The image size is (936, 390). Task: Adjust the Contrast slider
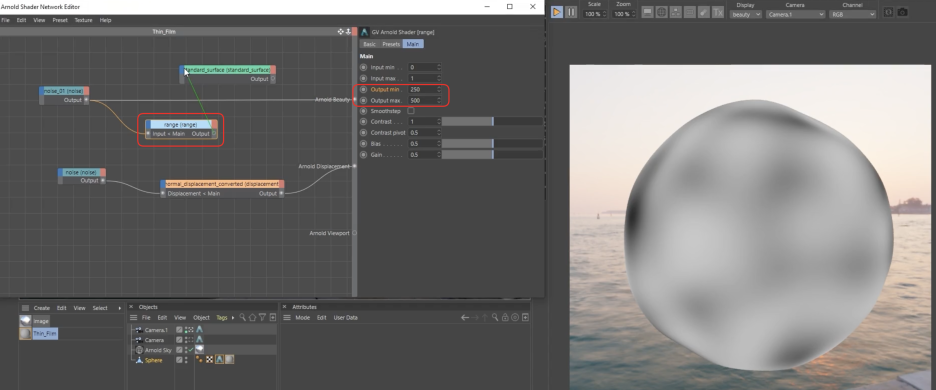(492, 122)
